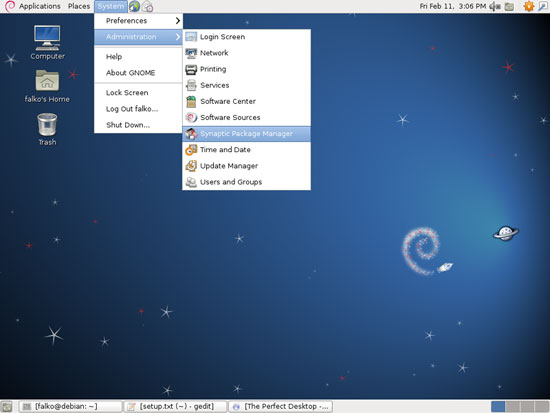This screenshot has height=413, width=550.
Task: Click the folder tray icon beside volume
Action: 509,6
